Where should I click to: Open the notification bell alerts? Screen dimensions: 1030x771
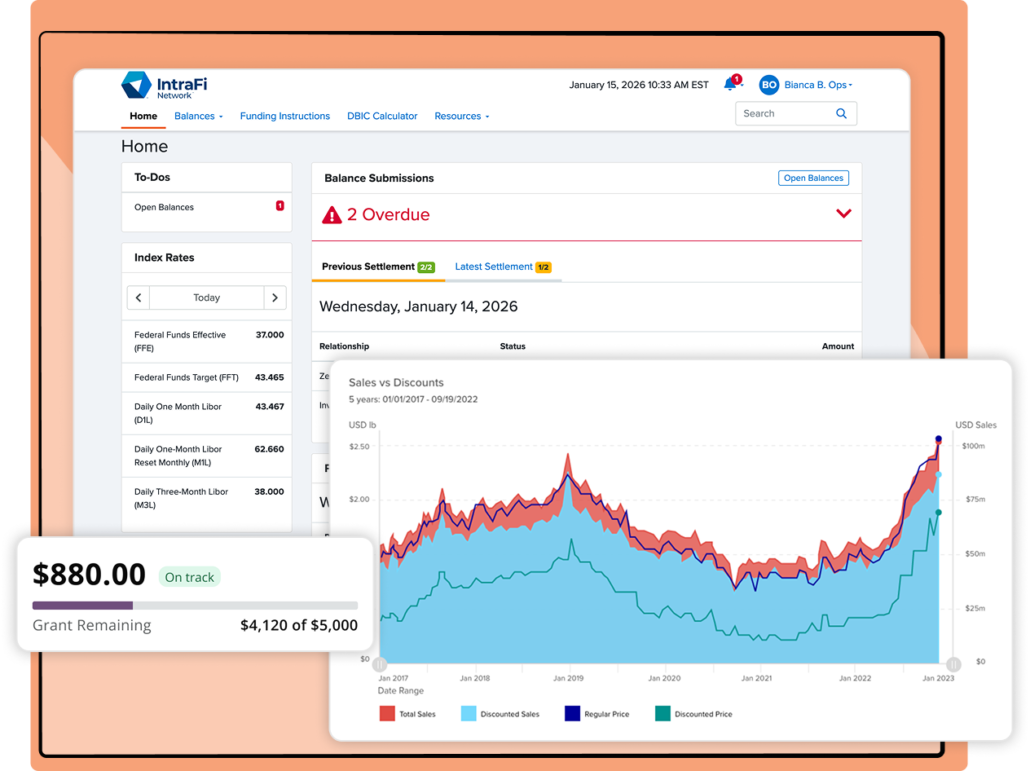point(731,84)
